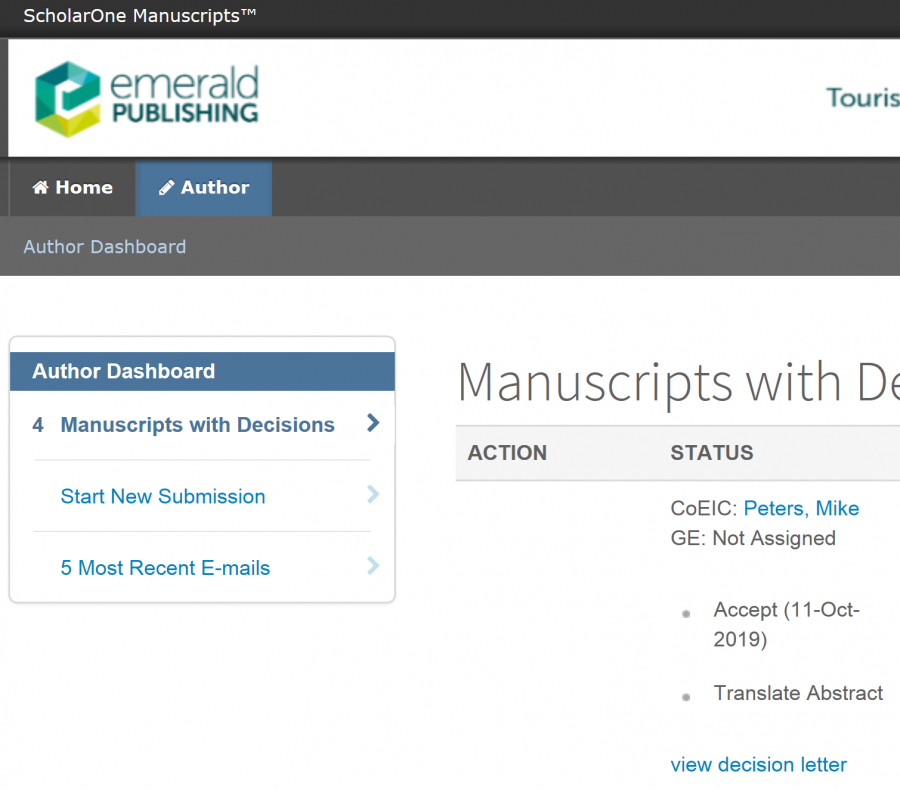Image resolution: width=900 pixels, height=790 pixels.
Task: Switch to the Author tab
Action: pyautogui.click(x=204, y=188)
